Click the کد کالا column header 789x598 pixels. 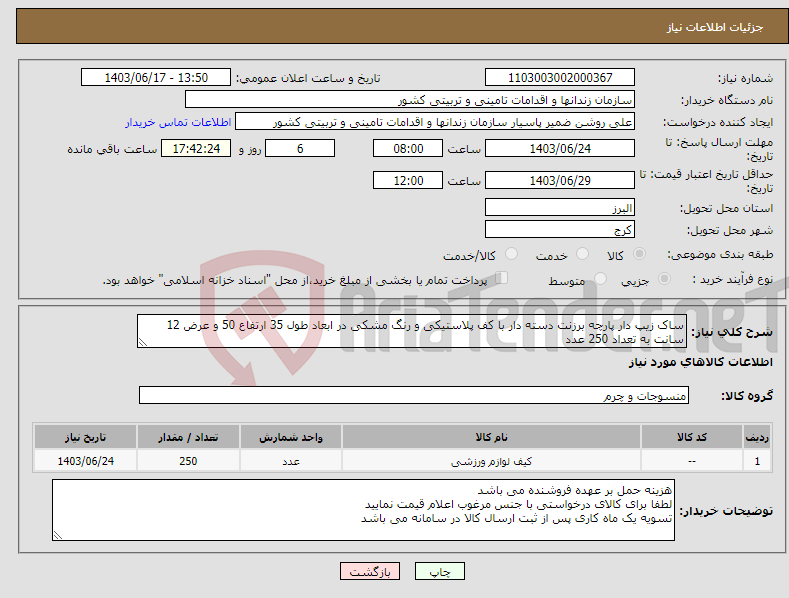point(691,437)
